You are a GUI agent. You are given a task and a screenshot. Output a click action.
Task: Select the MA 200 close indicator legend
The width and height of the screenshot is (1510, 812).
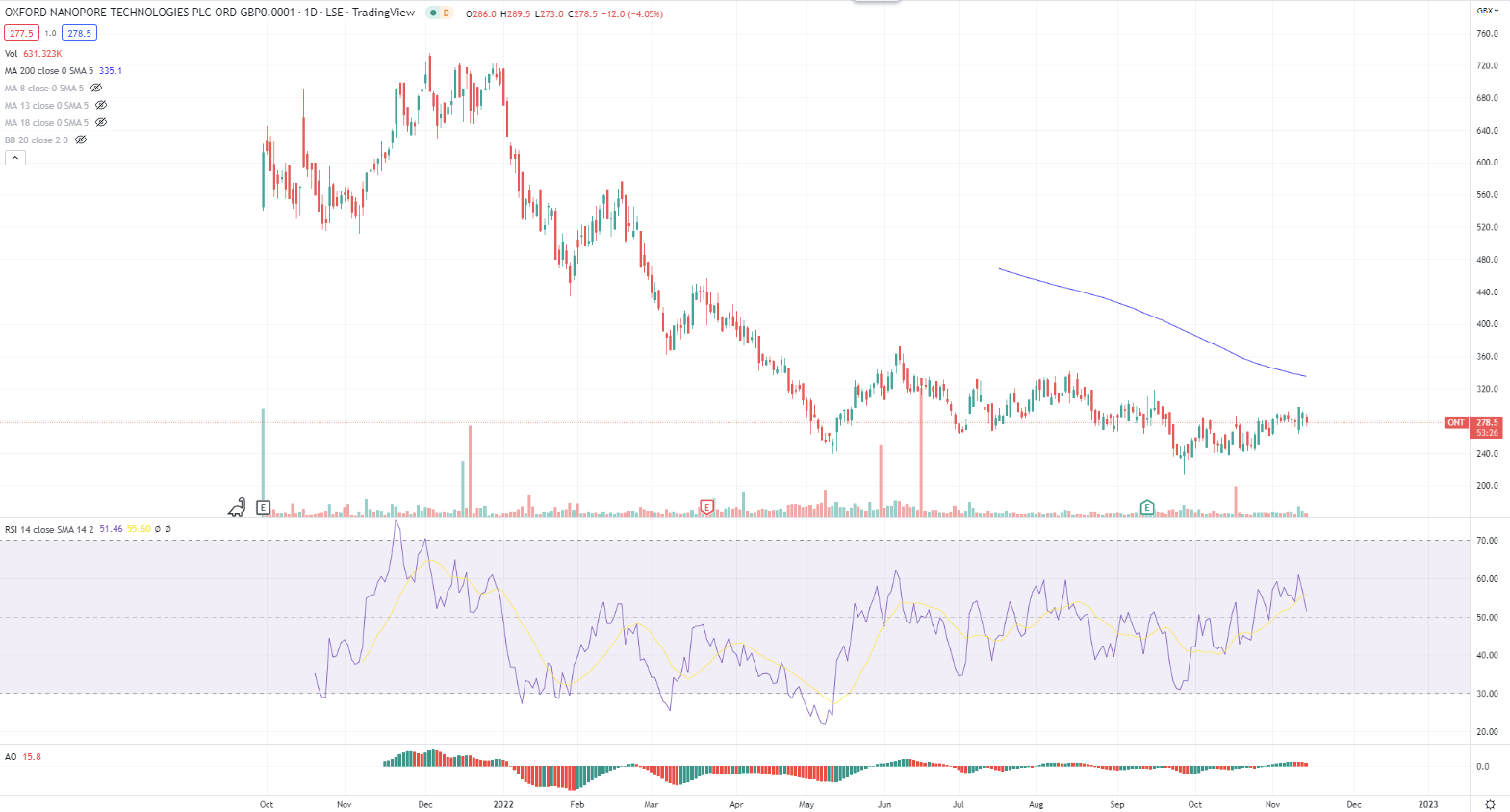click(x=49, y=71)
